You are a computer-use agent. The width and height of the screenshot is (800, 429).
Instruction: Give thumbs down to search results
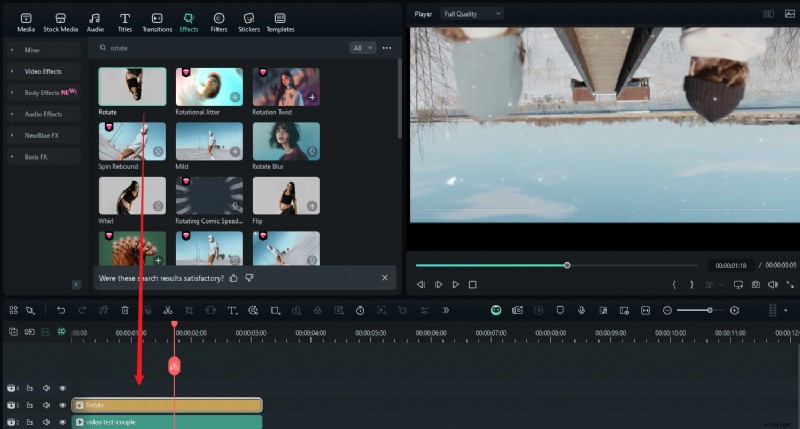coord(249,278)
